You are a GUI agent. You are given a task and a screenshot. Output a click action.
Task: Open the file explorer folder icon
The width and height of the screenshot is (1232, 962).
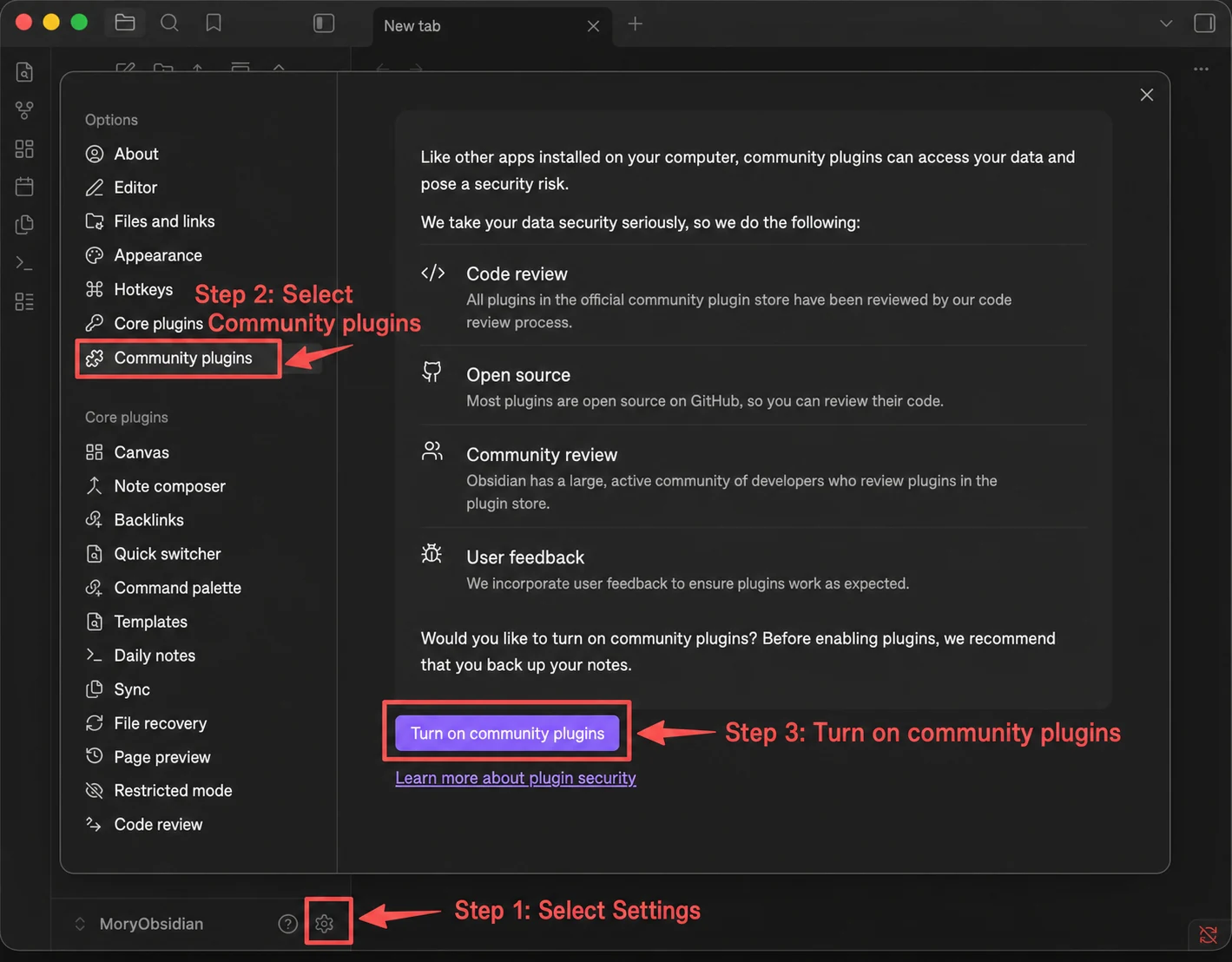(125, 23)
